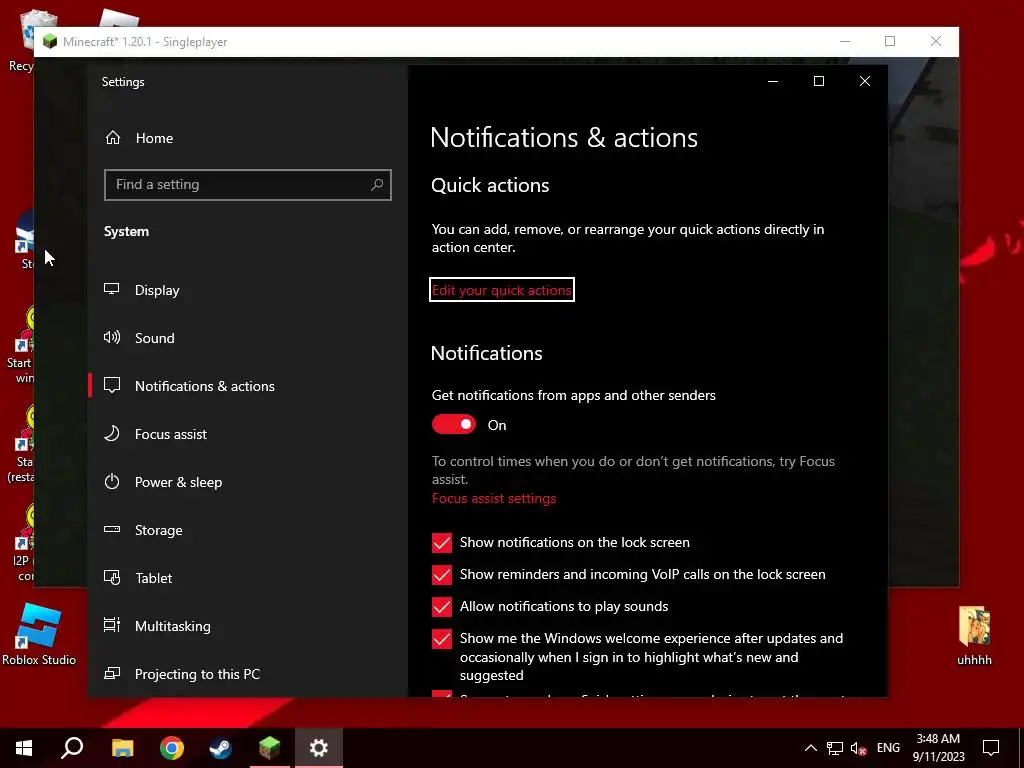1024x768 pixels.
Task: Click the network tray icon
Action: [835, 748]
